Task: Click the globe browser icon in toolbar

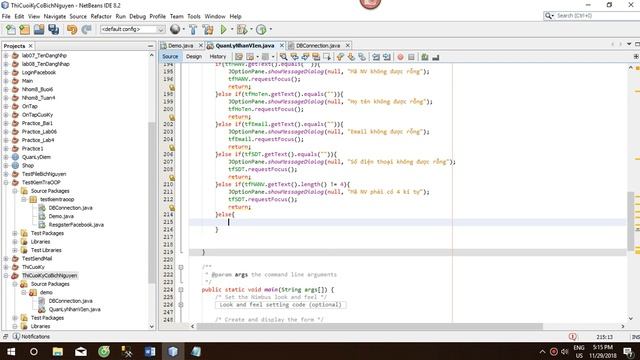Action: (x=175, y=29)
